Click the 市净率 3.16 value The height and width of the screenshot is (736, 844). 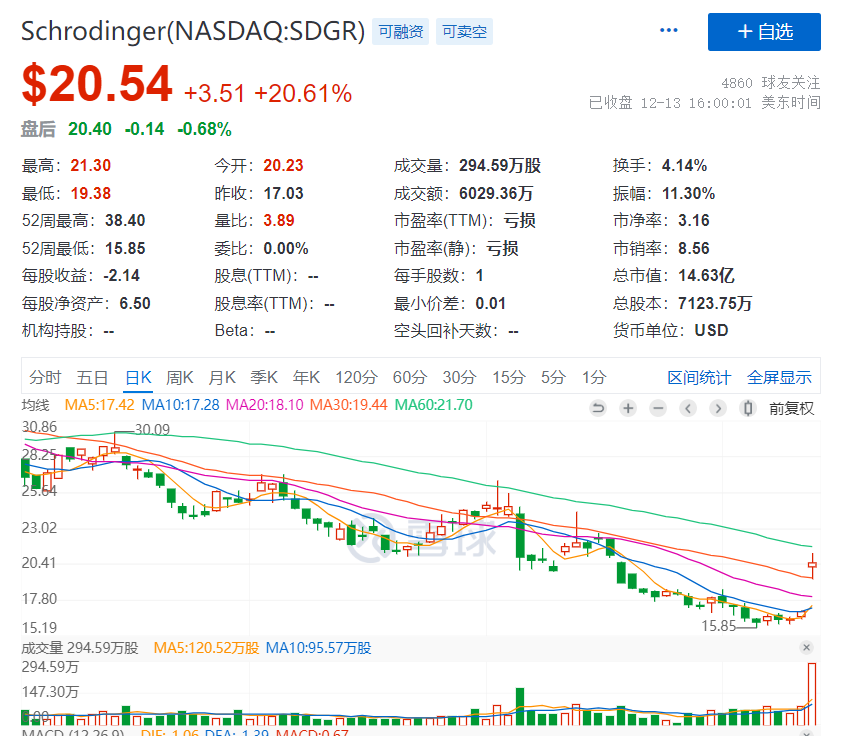[x=693, y=221]
